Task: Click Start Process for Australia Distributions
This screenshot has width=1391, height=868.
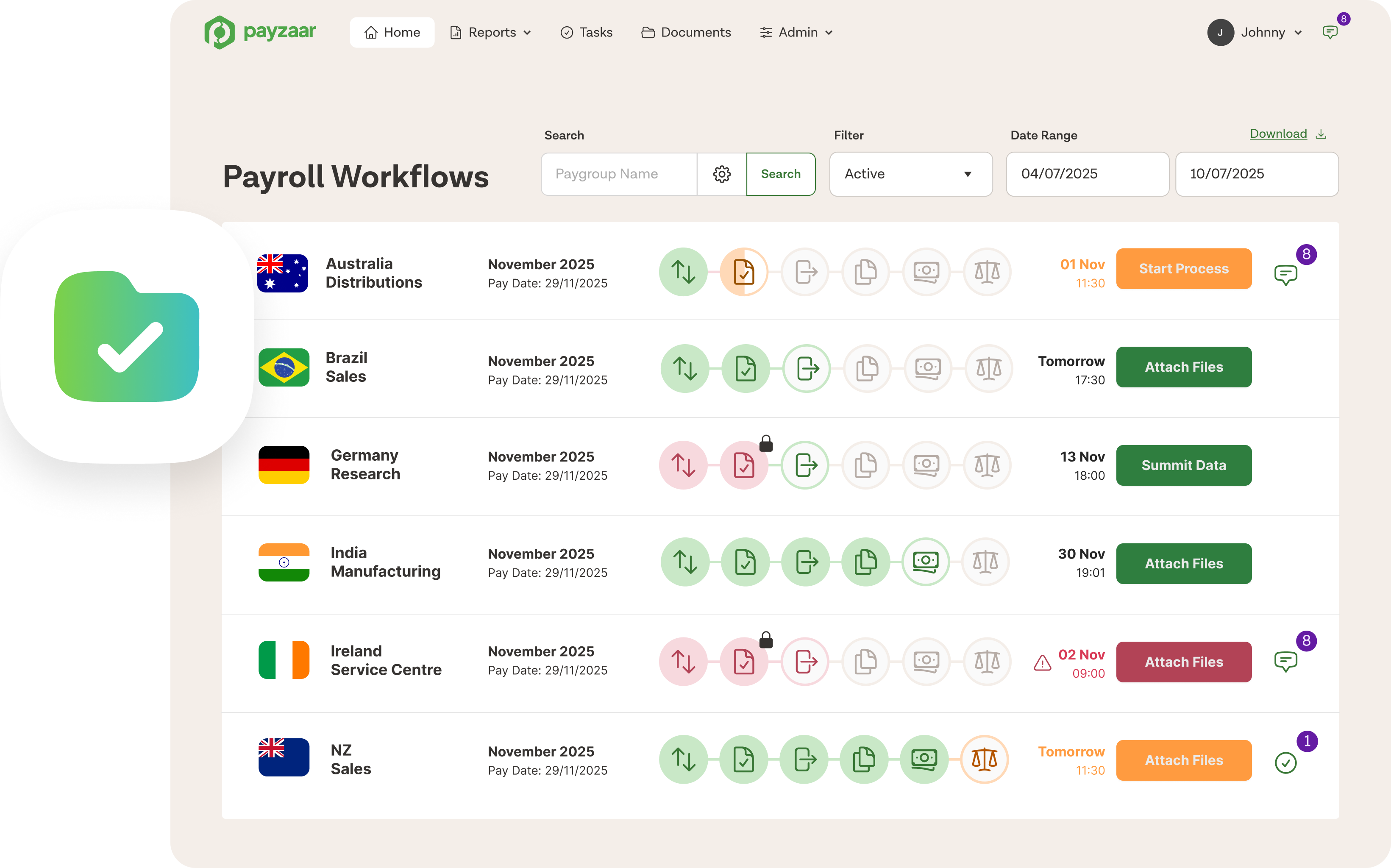Action: pyautogui.click(x=1184, y=269)
